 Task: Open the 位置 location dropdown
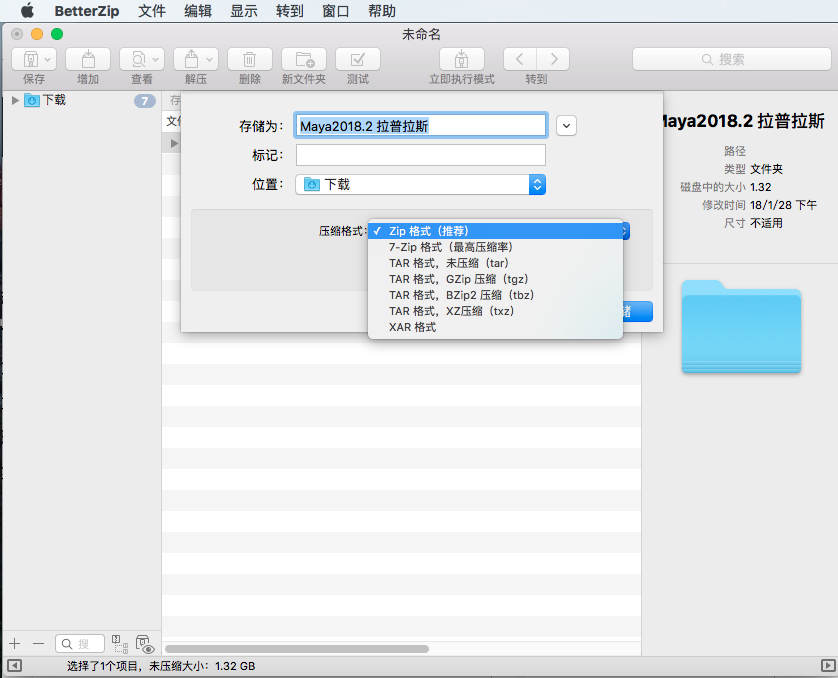[421, 184]
